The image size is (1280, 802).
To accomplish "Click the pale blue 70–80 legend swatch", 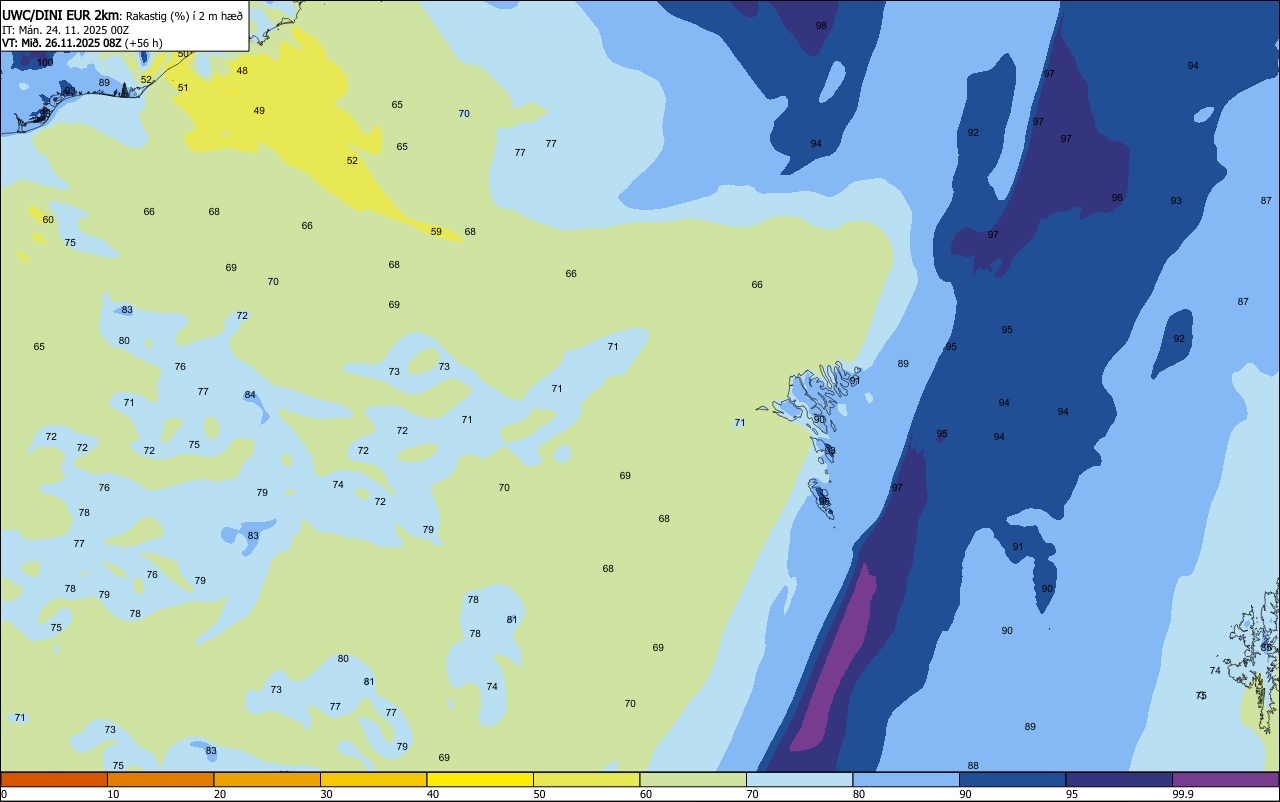I will pos(799,779).
